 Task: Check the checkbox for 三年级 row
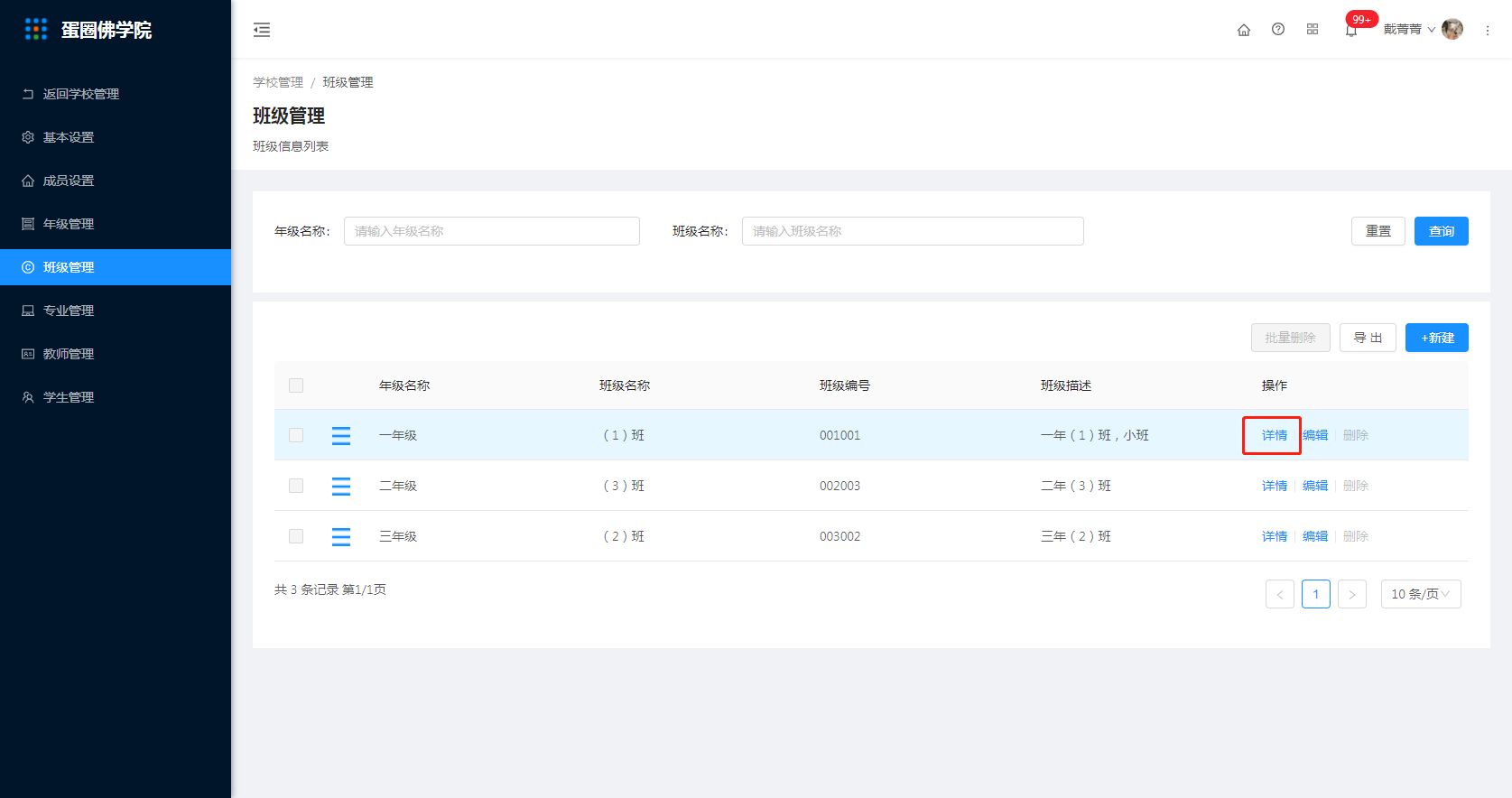coord(296,536)
